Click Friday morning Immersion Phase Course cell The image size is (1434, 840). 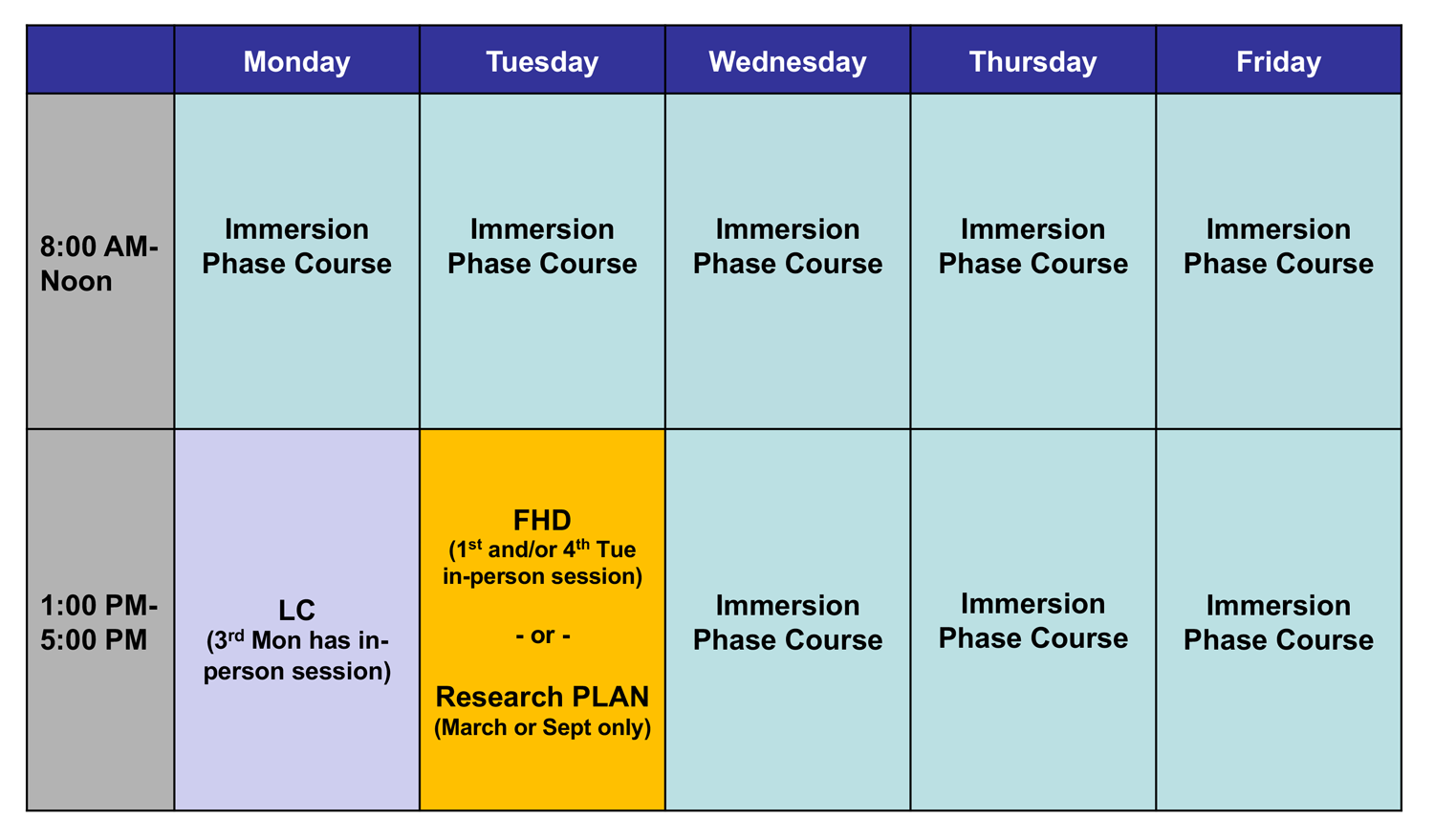coord(1279,262)
